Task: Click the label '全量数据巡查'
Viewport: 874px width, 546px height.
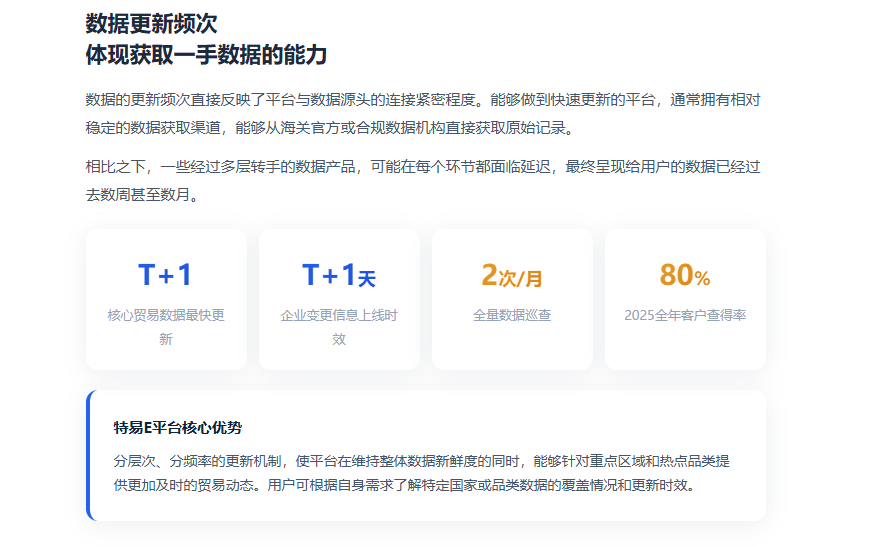Action: click(x=512, y=315)
